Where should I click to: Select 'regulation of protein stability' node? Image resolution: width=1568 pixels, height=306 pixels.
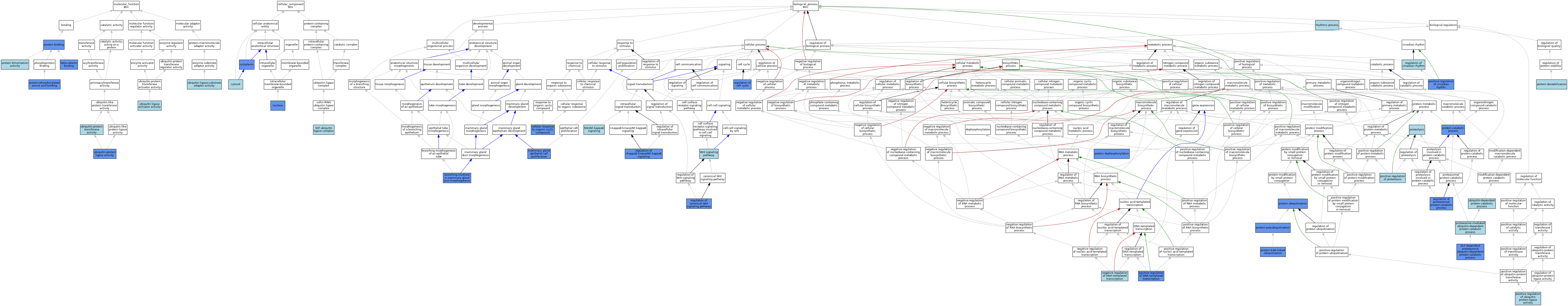pyautogui.click(x=1550, y=64)
